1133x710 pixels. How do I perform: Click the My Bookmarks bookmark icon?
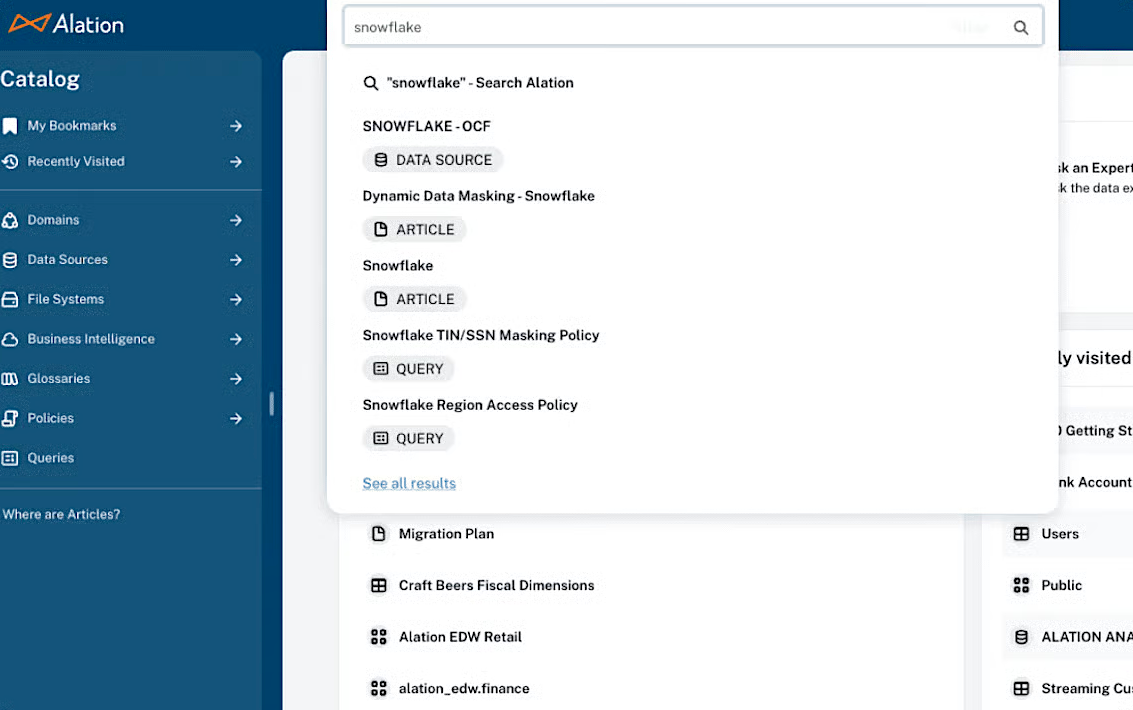[10, 126]
